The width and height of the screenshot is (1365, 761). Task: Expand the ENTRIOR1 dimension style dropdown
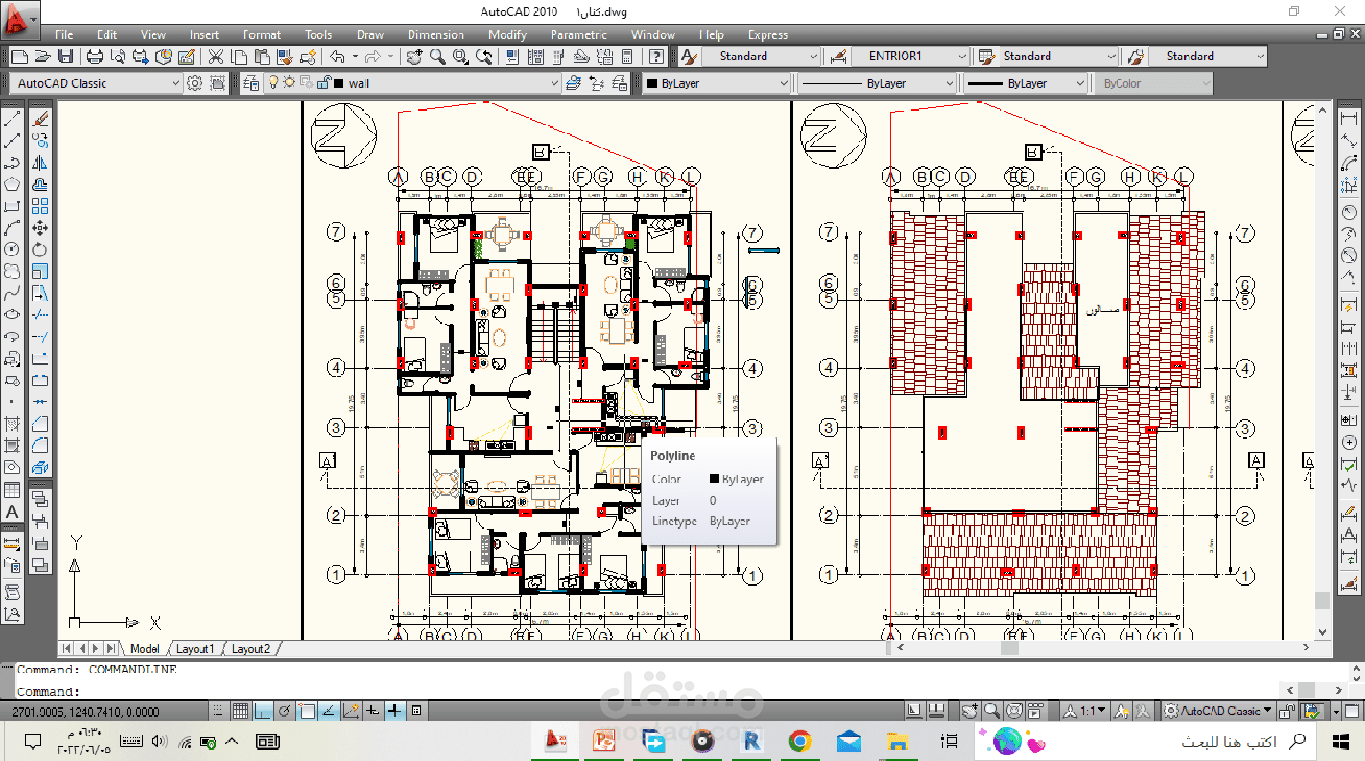[x=910, y=56]
